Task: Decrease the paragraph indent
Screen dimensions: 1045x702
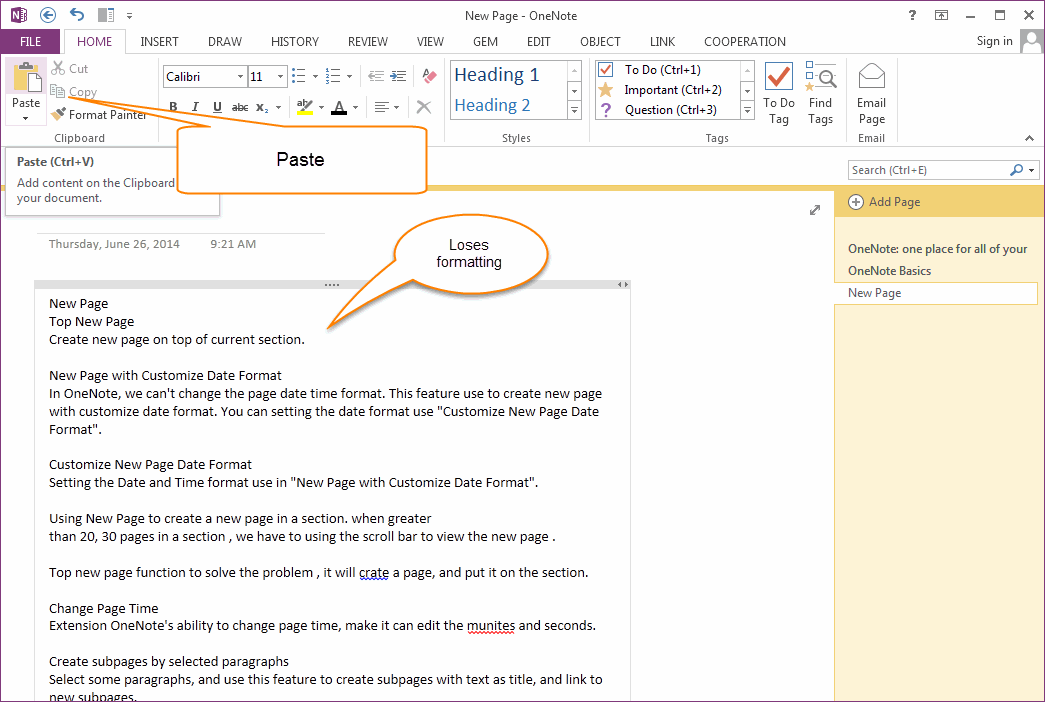Action: pos(376,76)
